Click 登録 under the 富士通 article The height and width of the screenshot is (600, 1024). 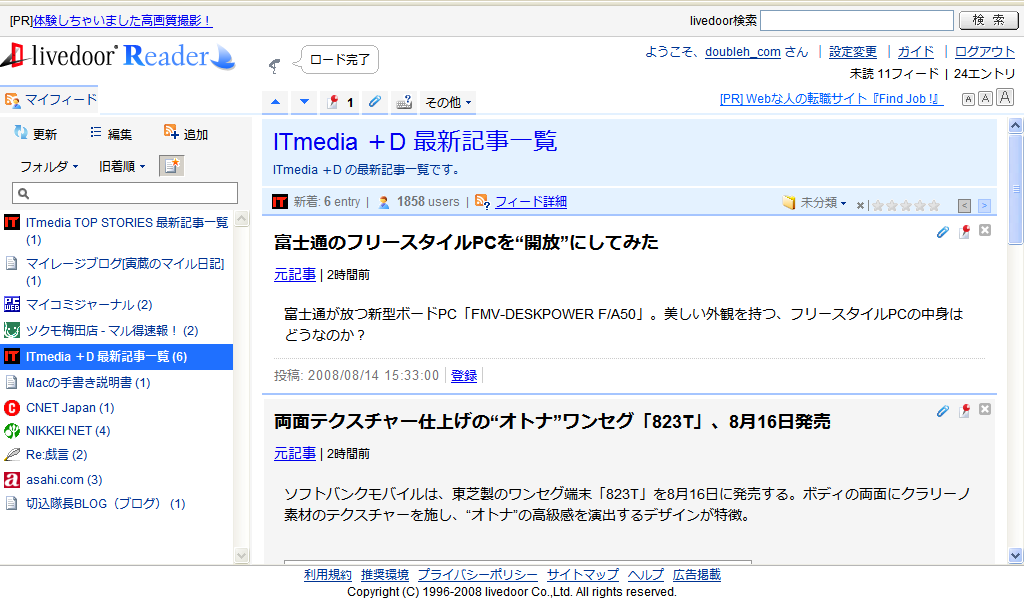click(x=464, y=375)
